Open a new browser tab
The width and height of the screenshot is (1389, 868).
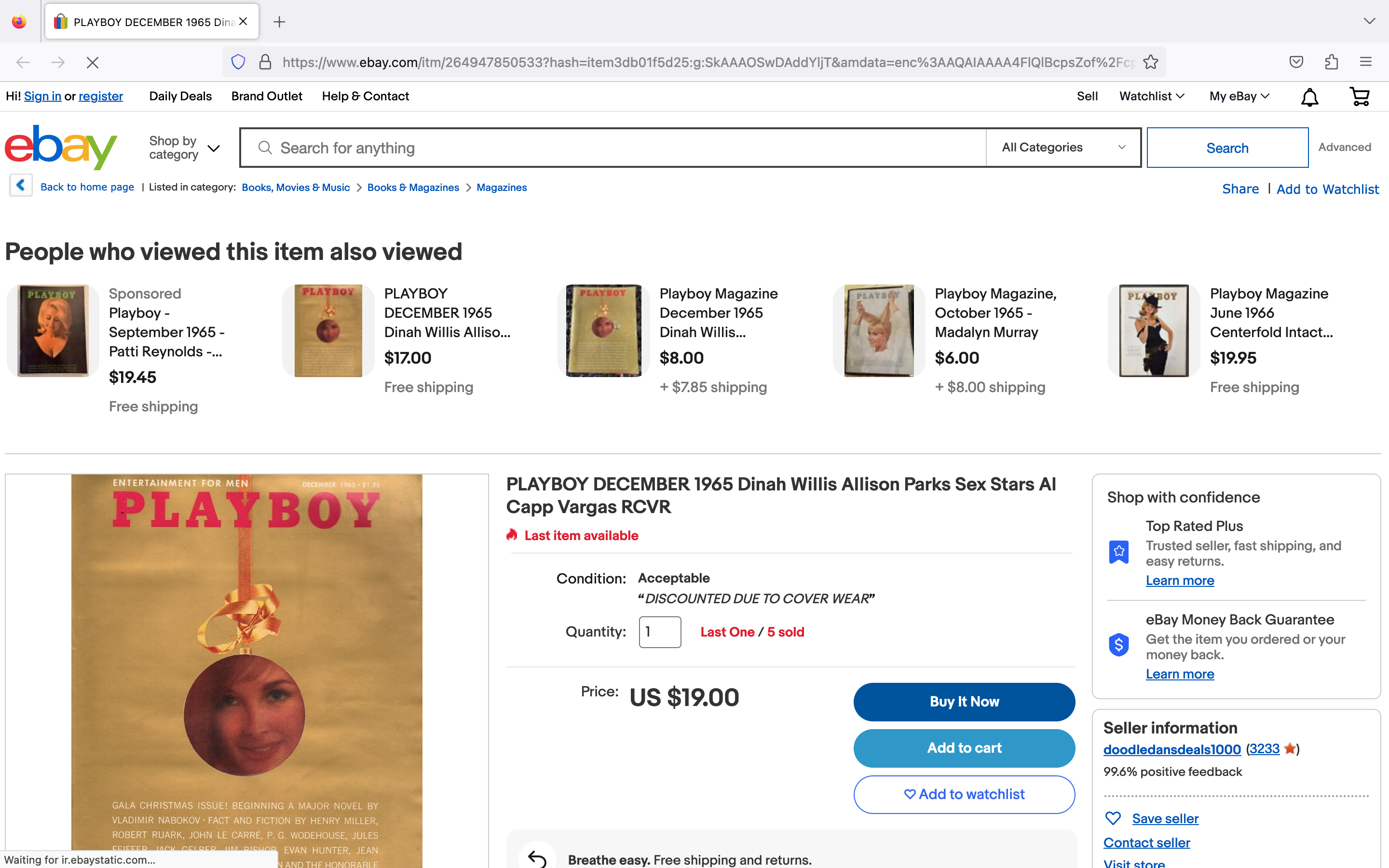click(280, 22)
